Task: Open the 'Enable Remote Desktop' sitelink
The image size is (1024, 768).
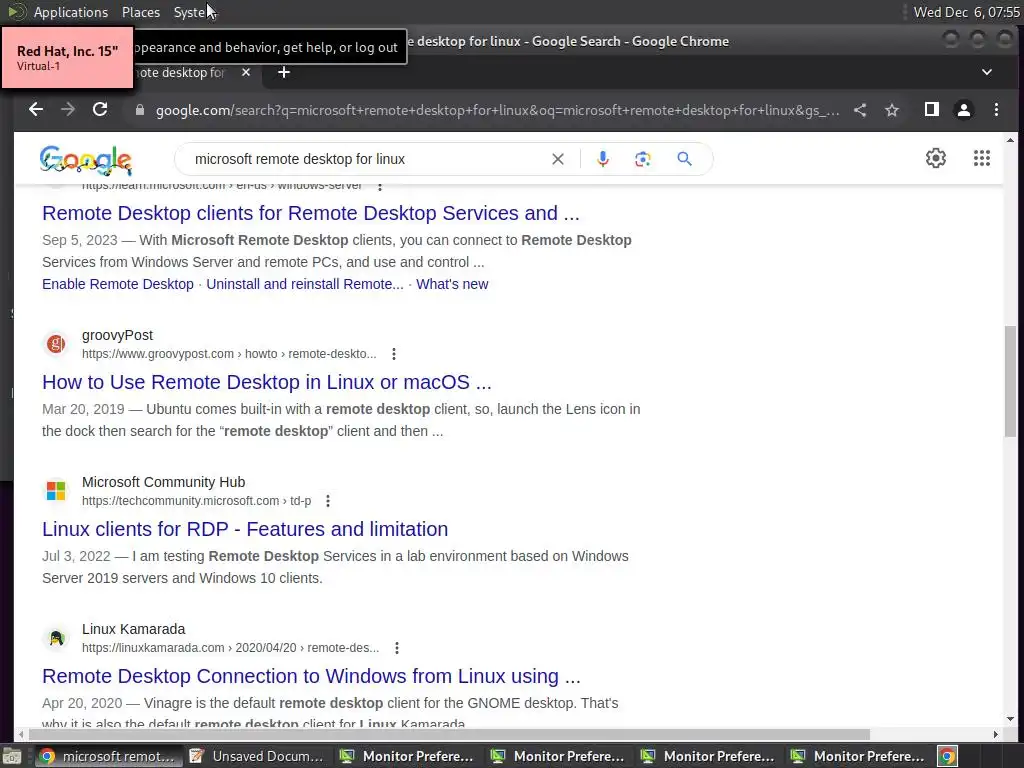Action: pos(118,284)
